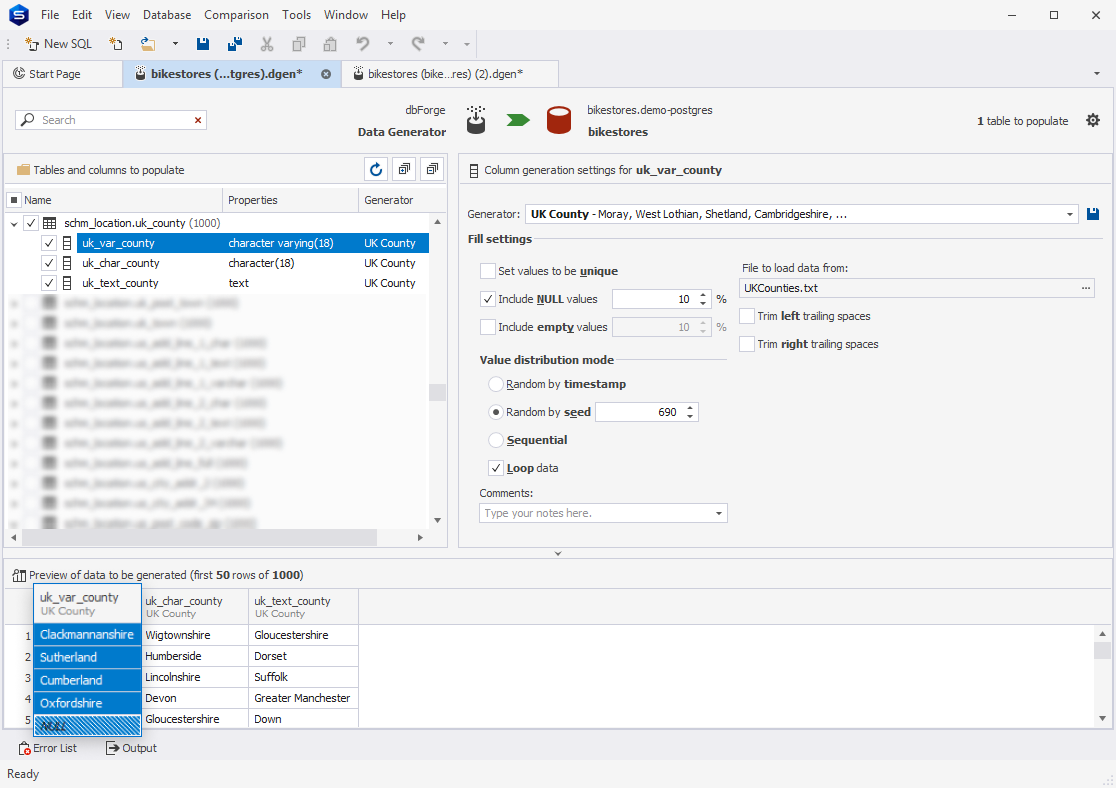Open the Database menu

(x=167, y=15)
